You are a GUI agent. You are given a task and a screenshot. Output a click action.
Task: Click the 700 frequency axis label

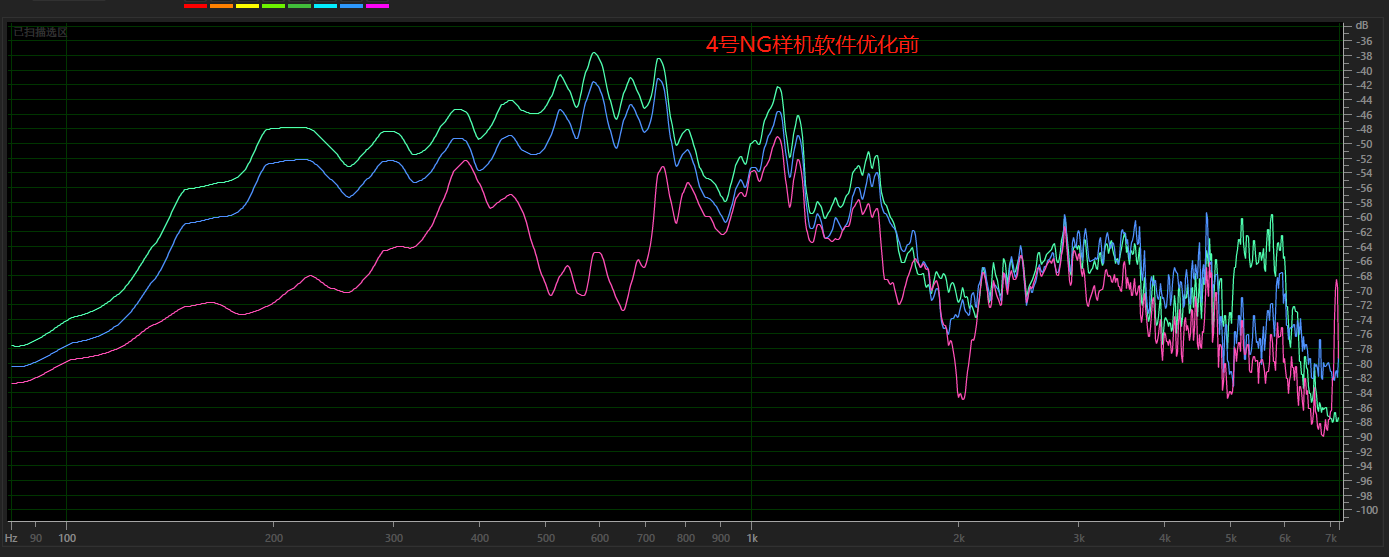point(646,538)
